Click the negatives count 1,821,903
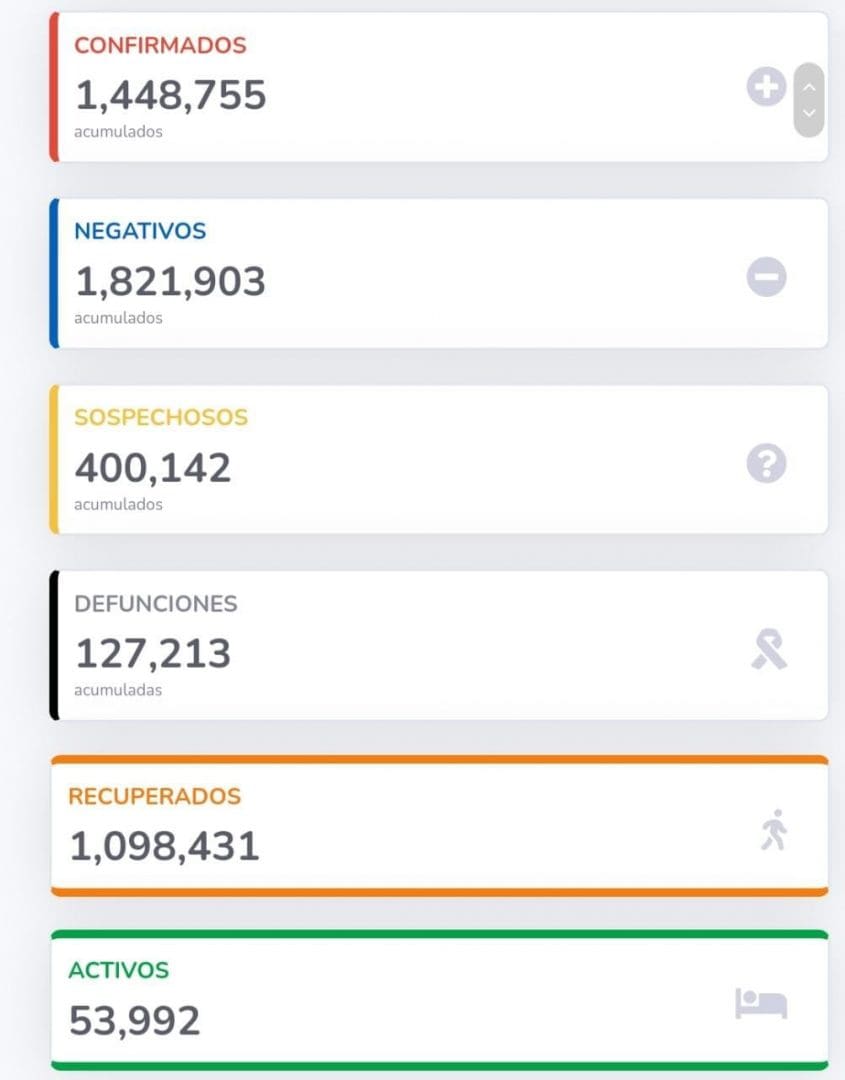The height and width of the screenshot is (1080, 845). [x=170, y=282]
